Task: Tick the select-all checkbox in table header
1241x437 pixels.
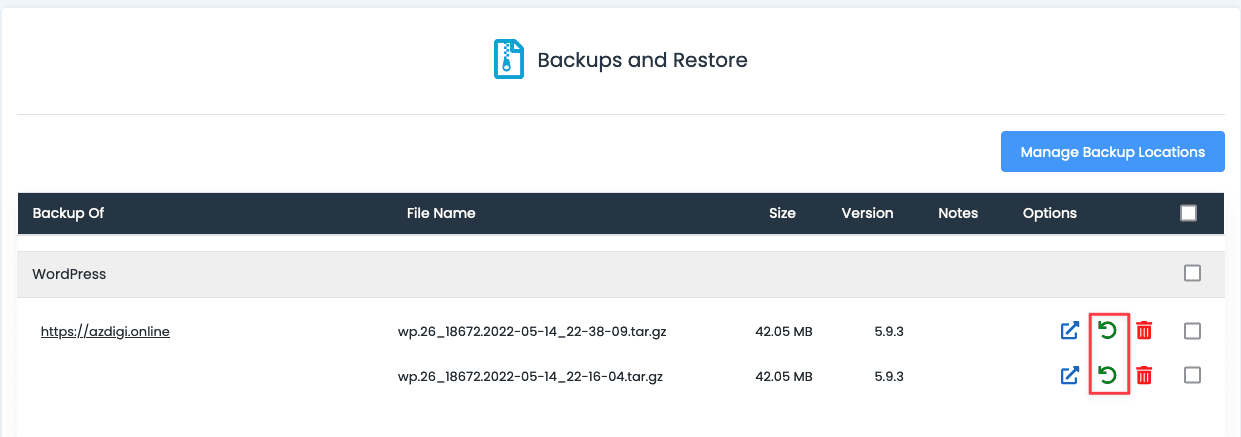Action: (1188, 213)
